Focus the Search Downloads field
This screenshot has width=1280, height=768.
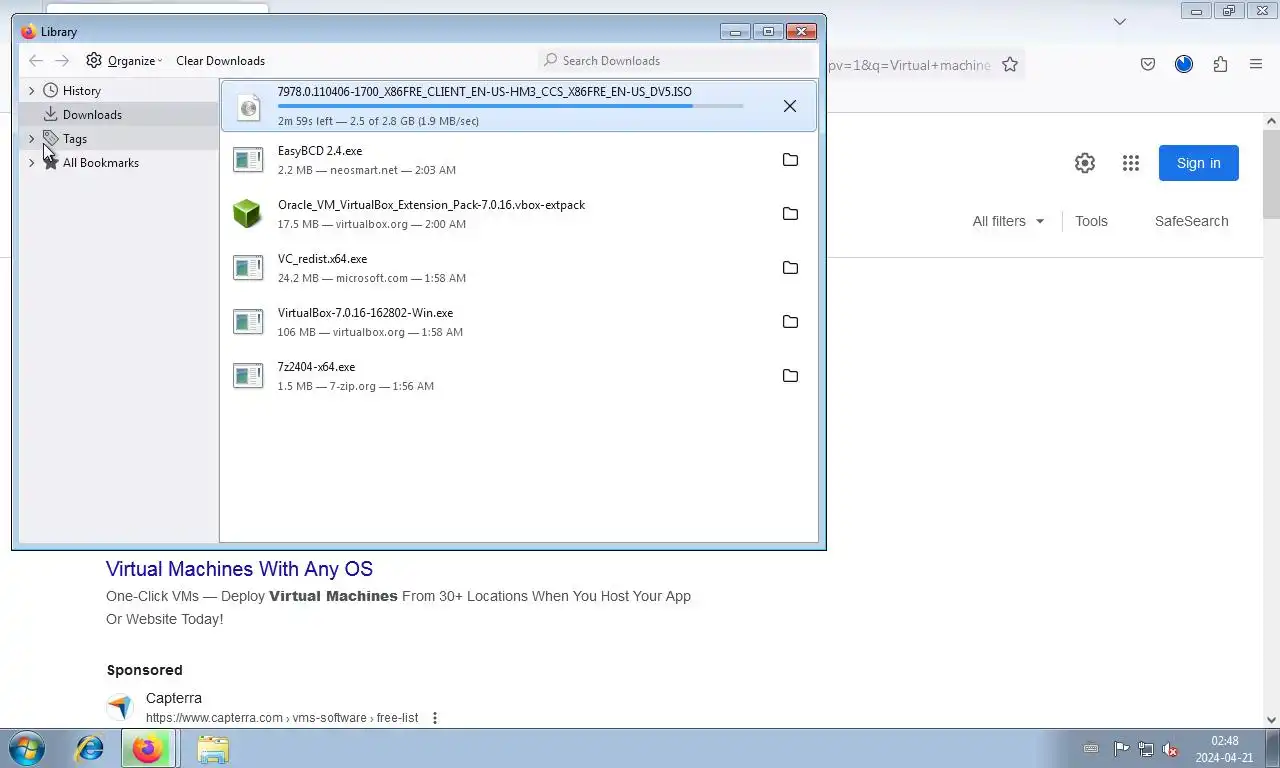(x=676, y=61)
